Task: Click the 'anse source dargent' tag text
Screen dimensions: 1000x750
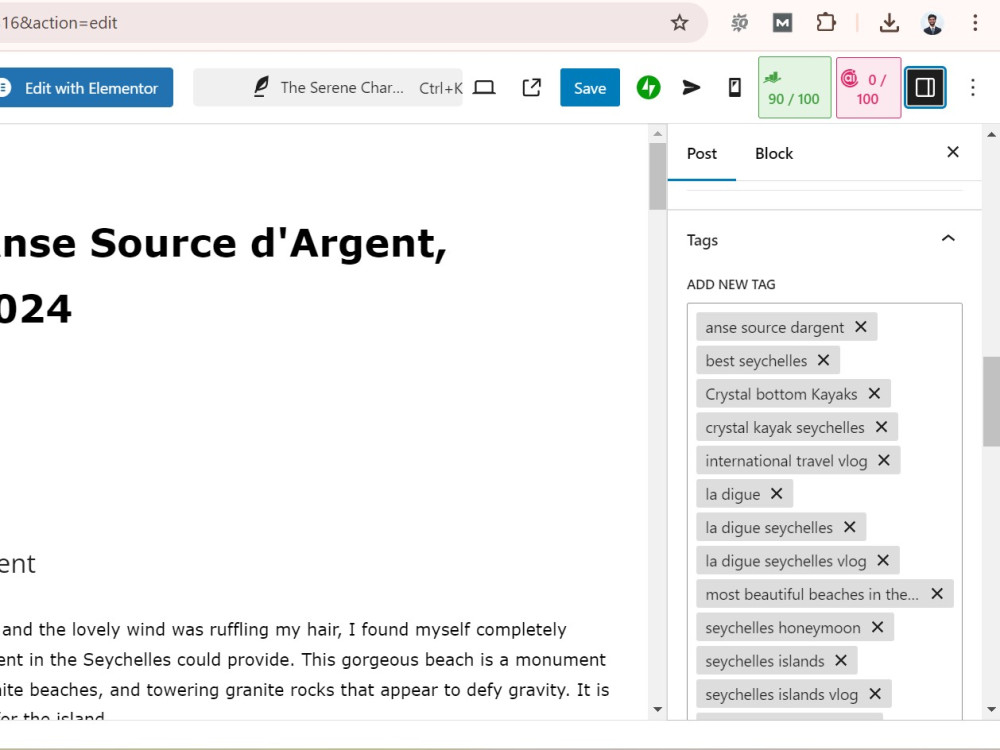Action: point(774,327)
